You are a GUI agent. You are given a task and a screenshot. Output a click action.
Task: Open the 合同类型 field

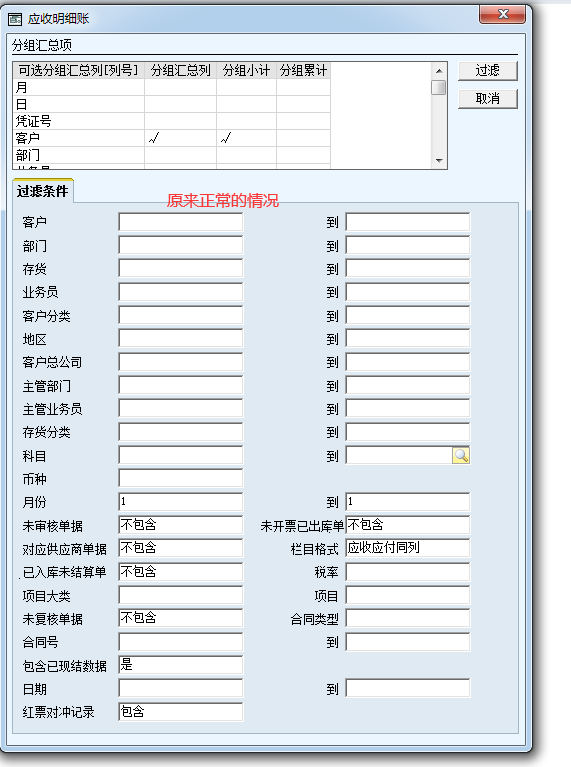[x=408, y=618]
